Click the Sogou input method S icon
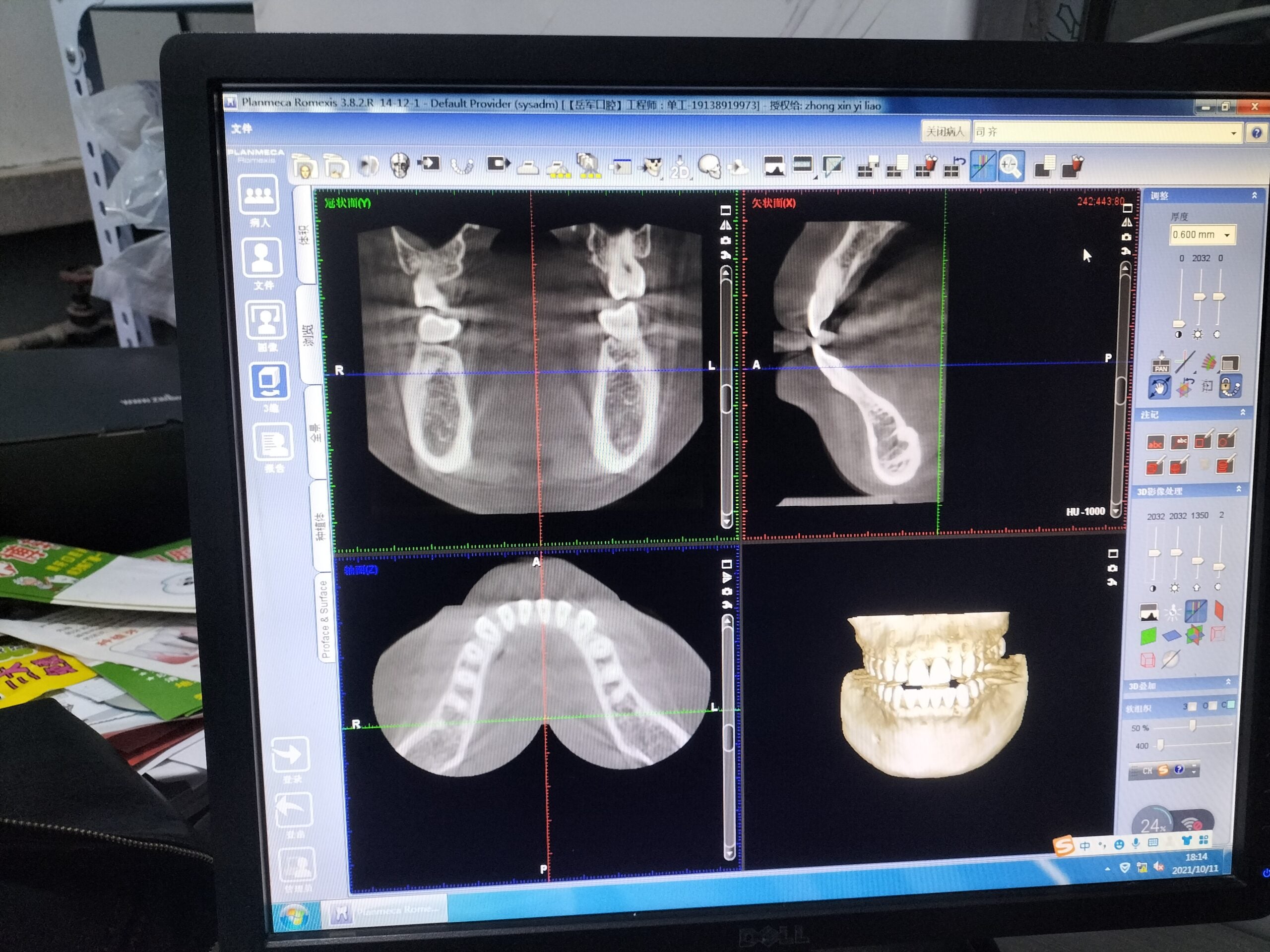 click(x=1063, y=846)
